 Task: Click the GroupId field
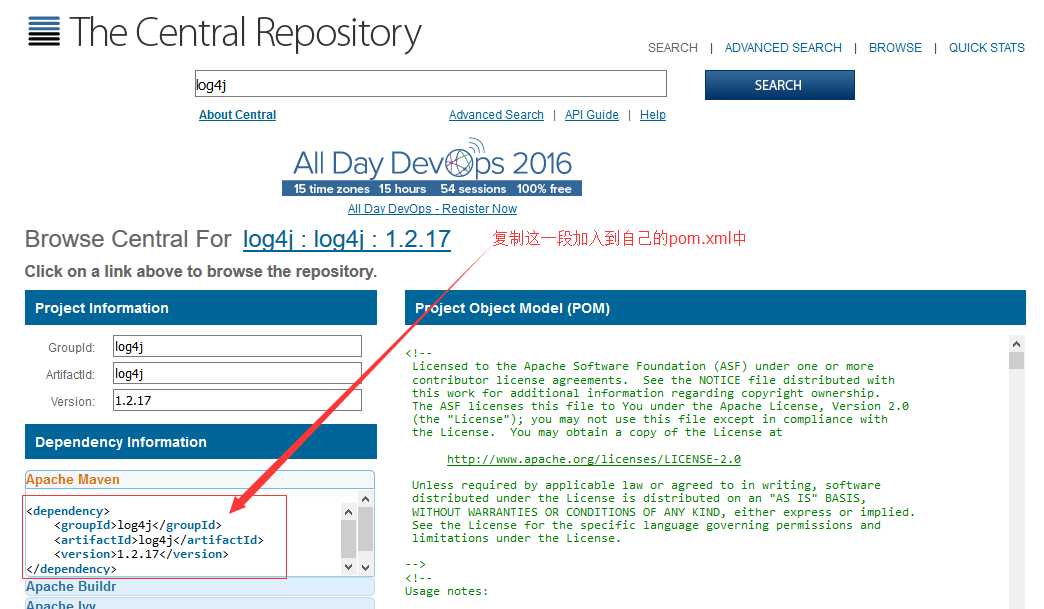tap(237, 347)
